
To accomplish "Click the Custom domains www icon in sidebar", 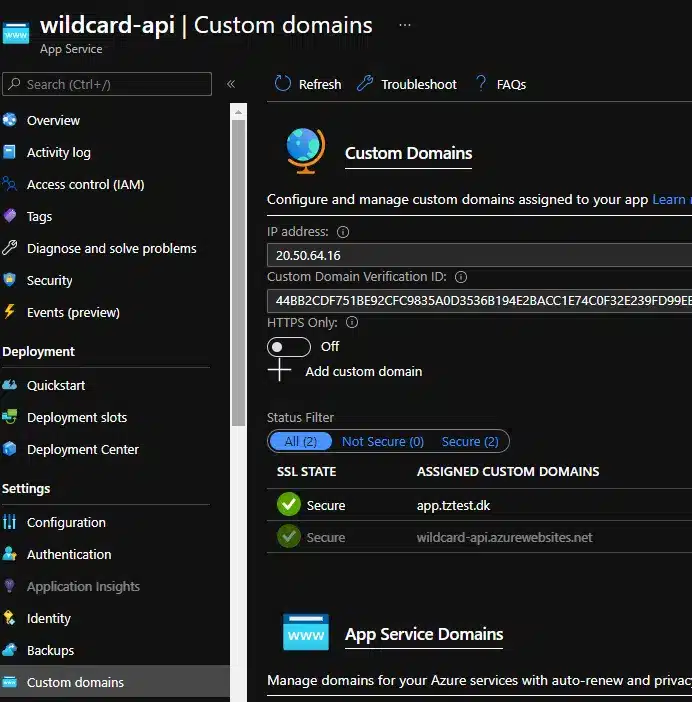I will coord(9,682).
